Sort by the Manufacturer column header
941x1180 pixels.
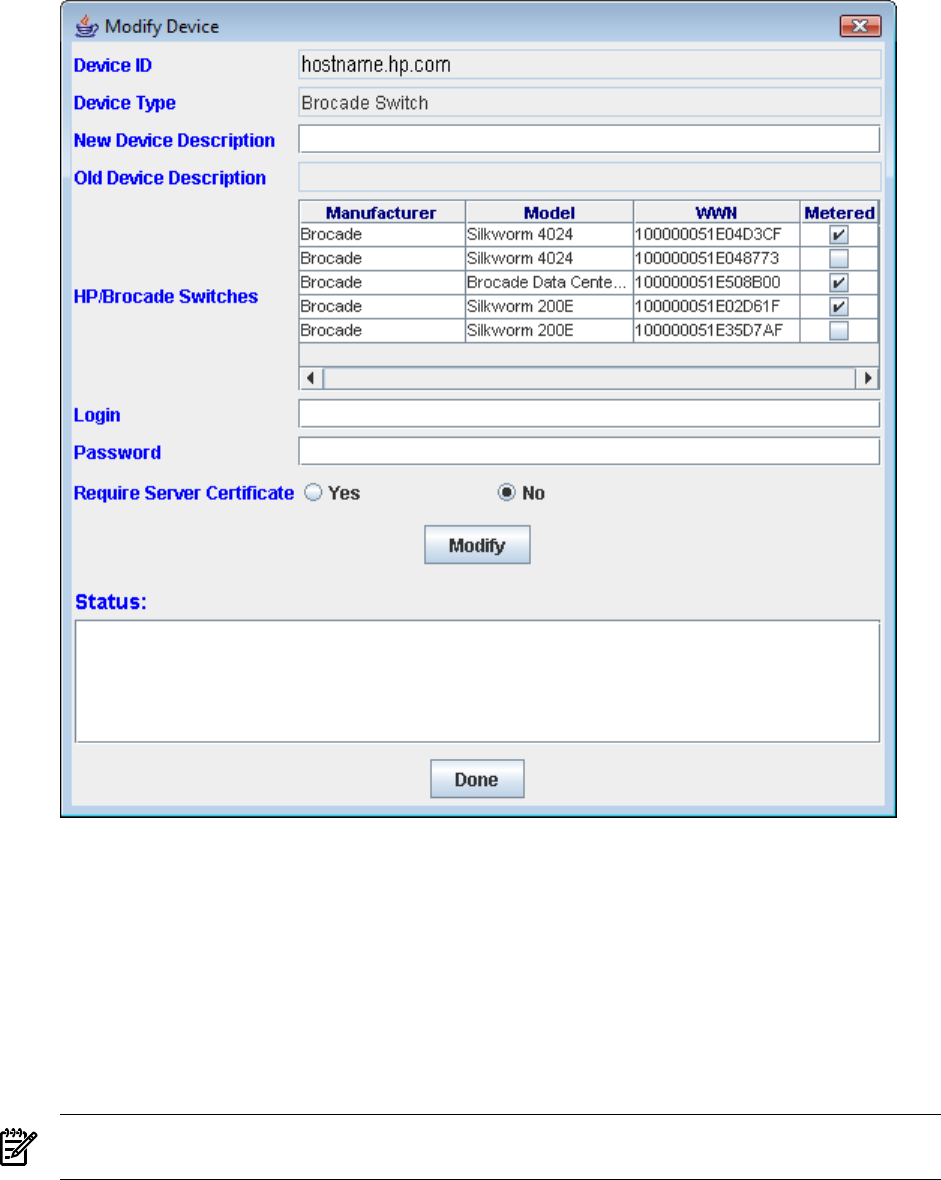pos(382,212)
